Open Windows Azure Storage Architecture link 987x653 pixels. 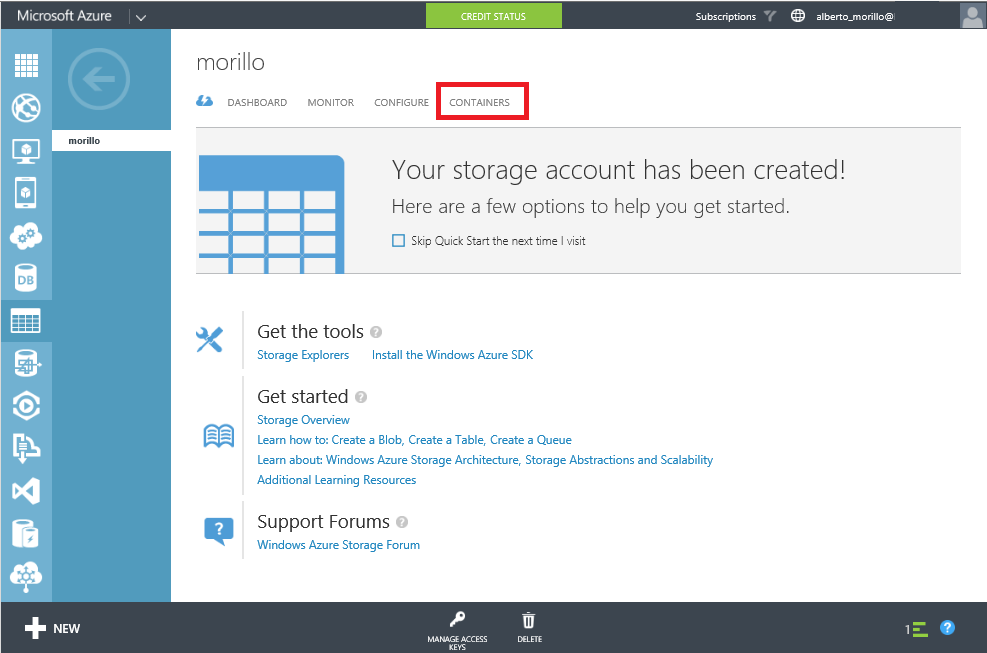pyautogui.click(x=423, y=460)
